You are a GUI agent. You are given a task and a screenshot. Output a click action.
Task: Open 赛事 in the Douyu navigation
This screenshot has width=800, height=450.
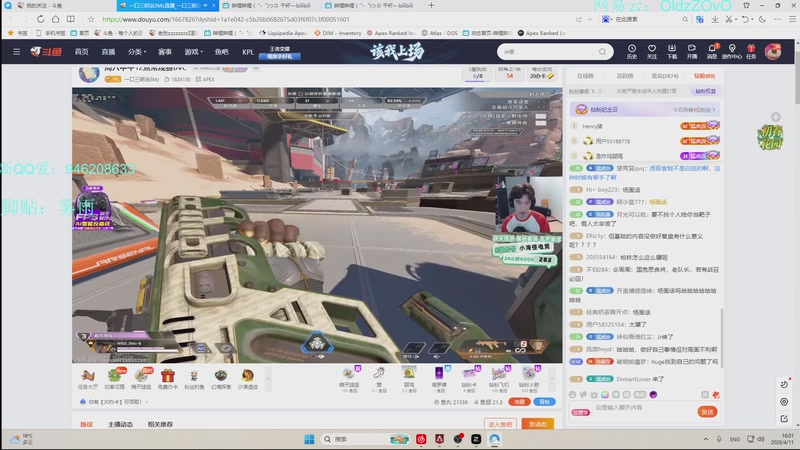(x=165, y=52)
